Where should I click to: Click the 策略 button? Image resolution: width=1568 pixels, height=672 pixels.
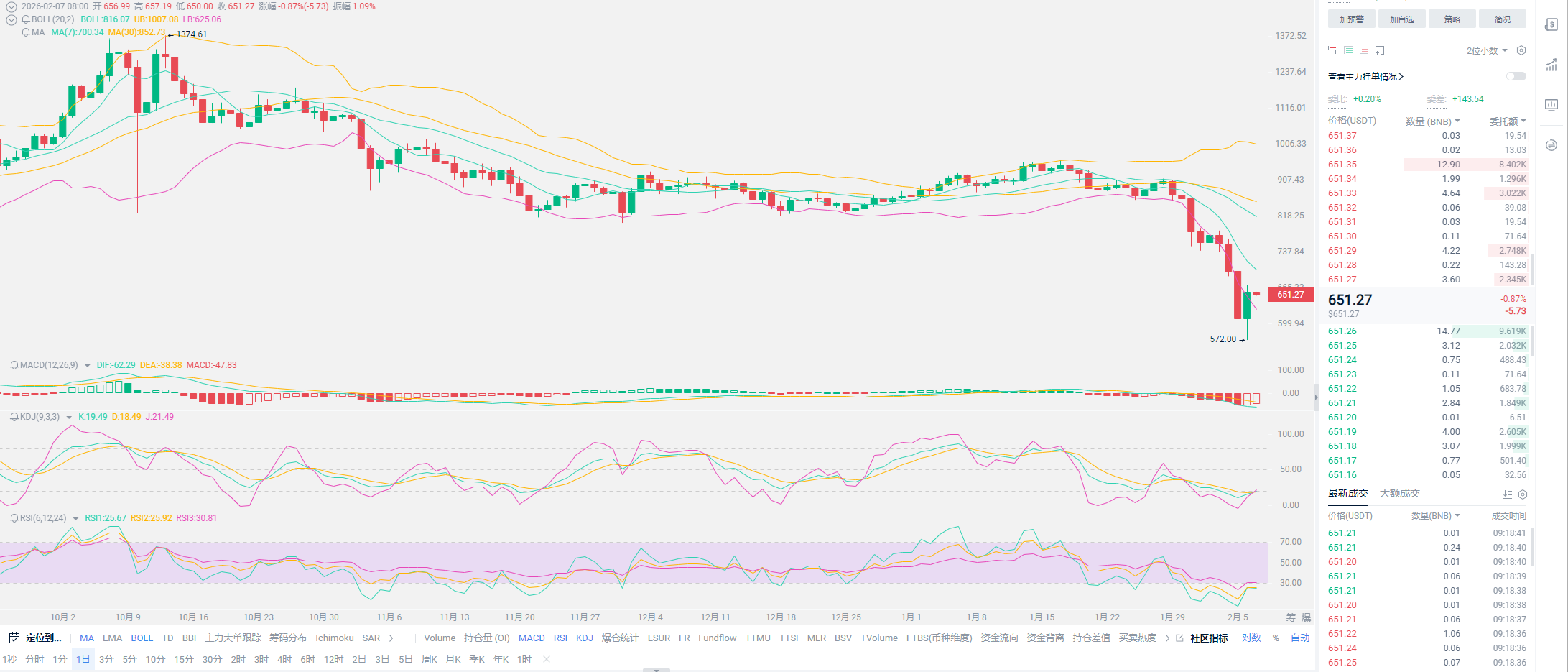pos(1452,19)
